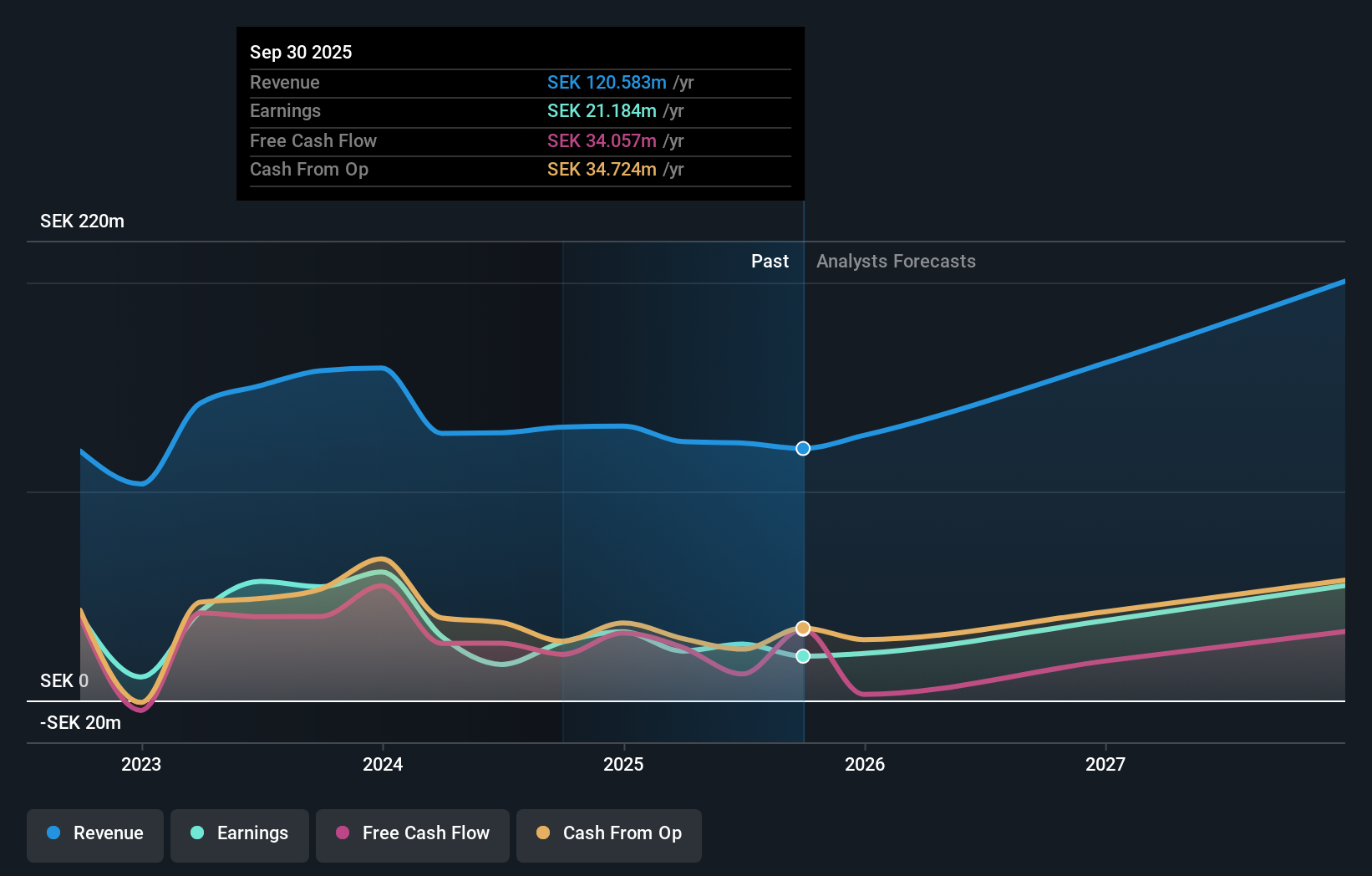Screen dimensions: 1372x876
Task: Select the blue Revenue data point marker
Action: [803, 449]
